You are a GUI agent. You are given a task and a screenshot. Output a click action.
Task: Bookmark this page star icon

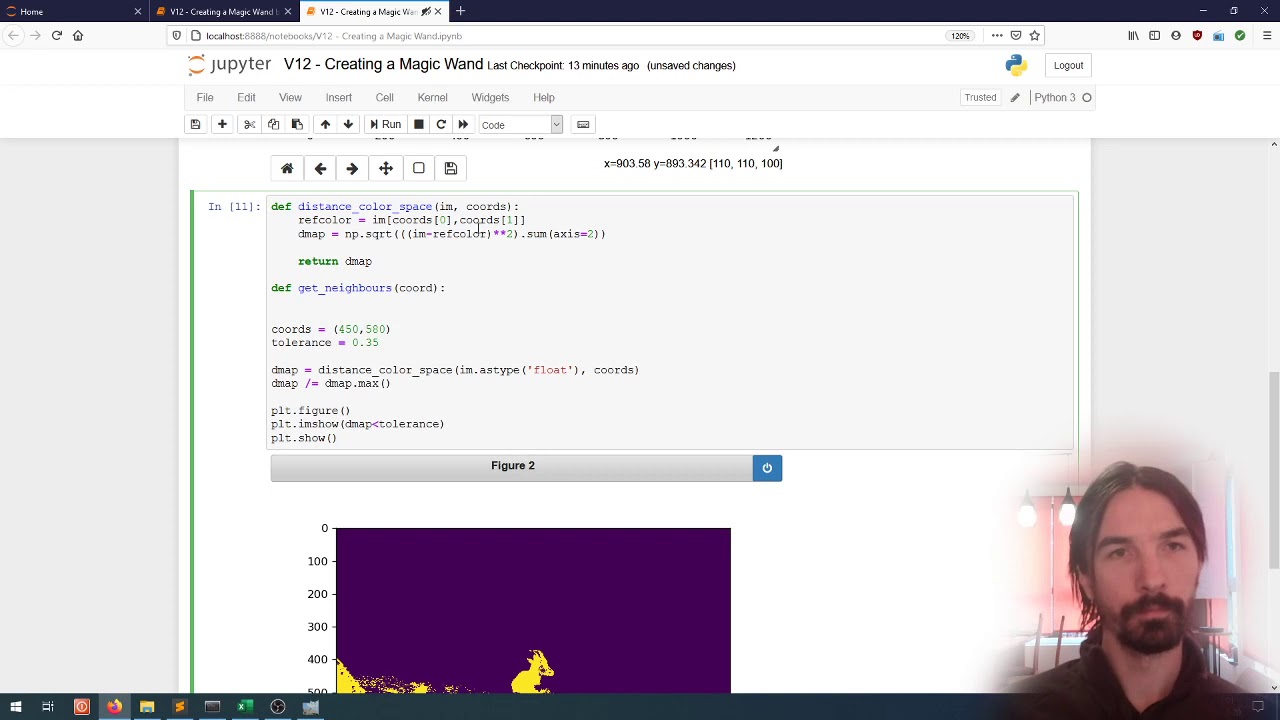(x=1034, y=35)
